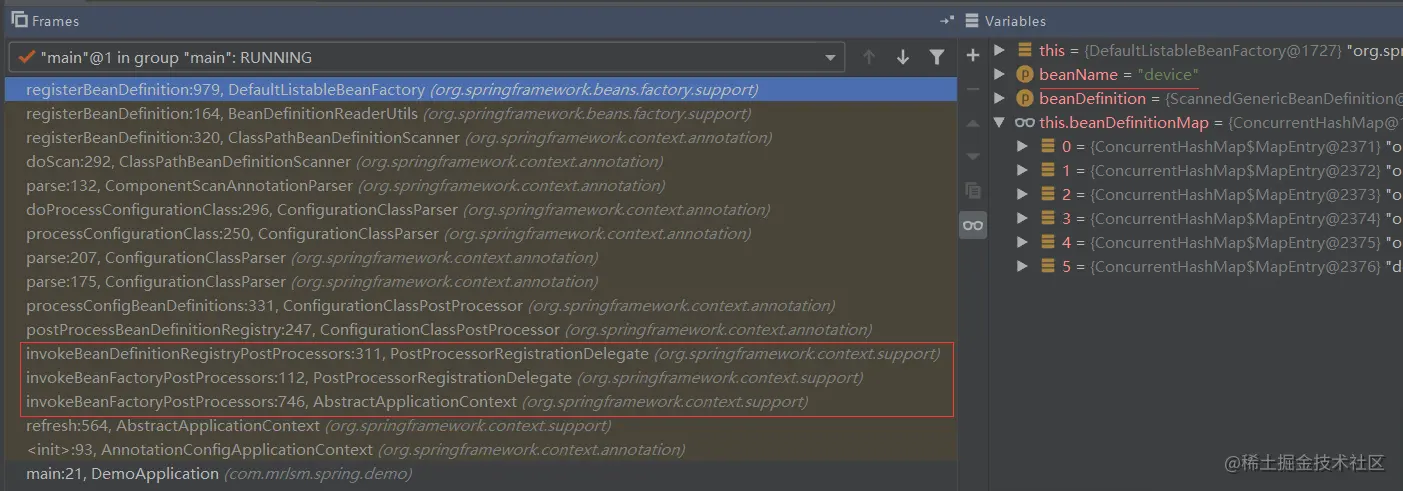The width and height of the screenshot is (1403, 491).
Task: Expand map entry 0
Action: click(1022, 146)
